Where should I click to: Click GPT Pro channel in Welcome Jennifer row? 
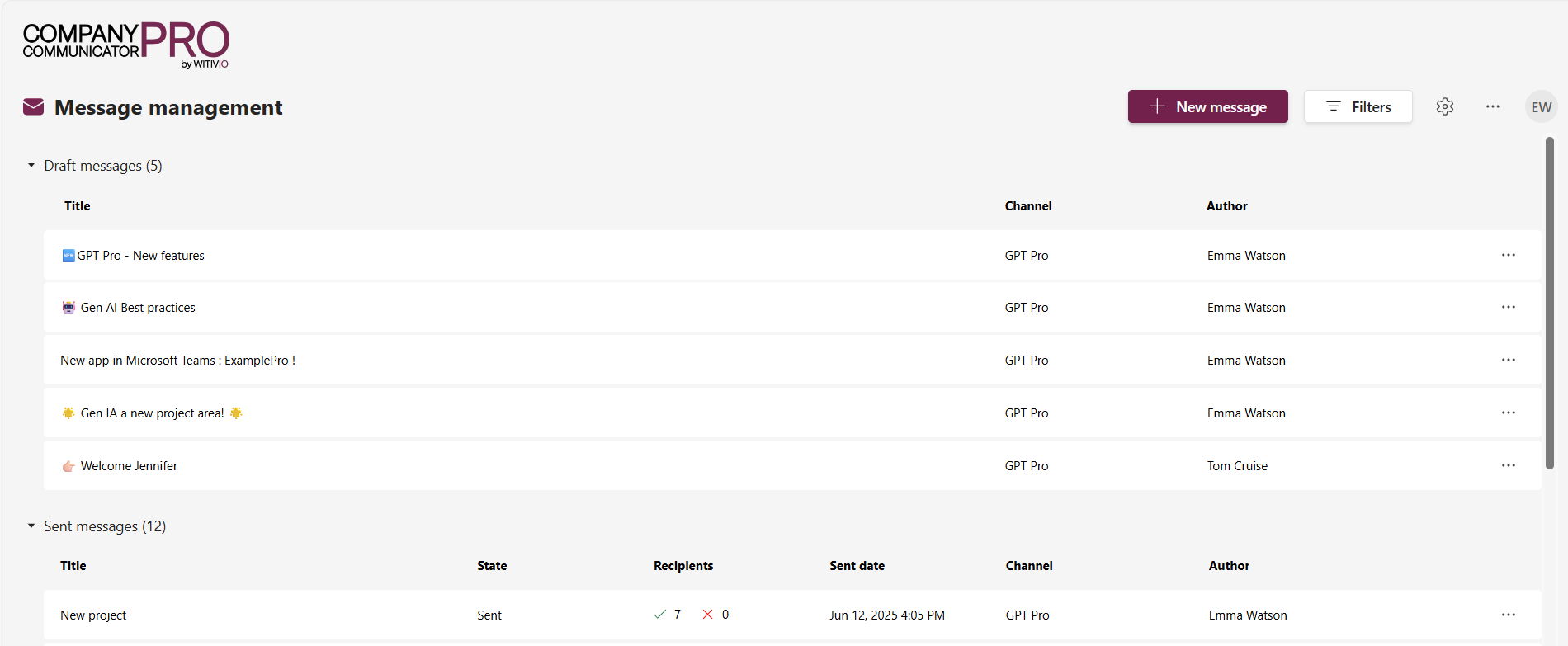point(1027,466)
